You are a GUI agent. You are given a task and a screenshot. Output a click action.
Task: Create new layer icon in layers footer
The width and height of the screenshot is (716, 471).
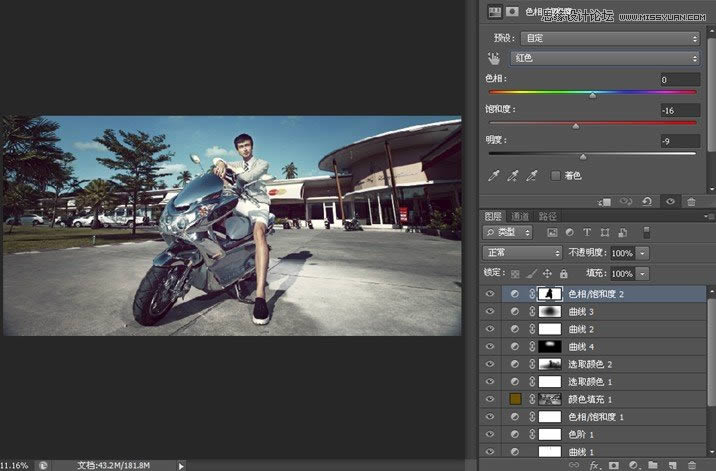tap(672, 465)
